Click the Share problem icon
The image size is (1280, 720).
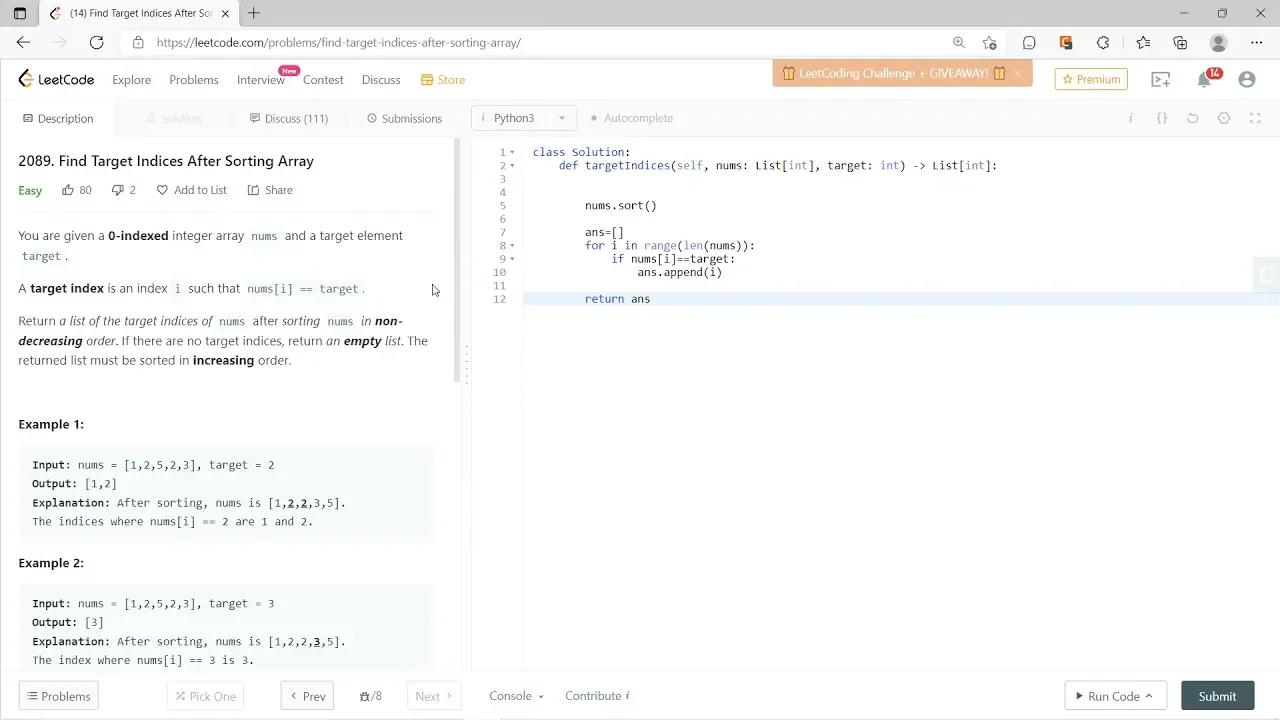[253, 190]
